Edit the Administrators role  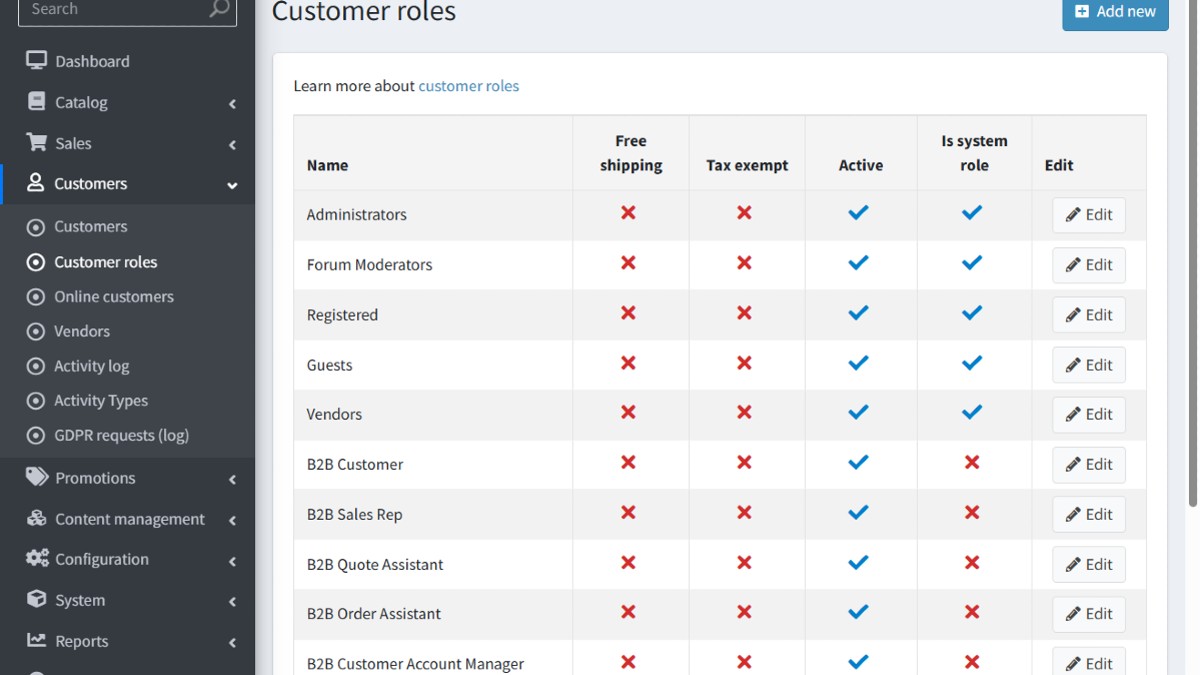point(1089,215)
